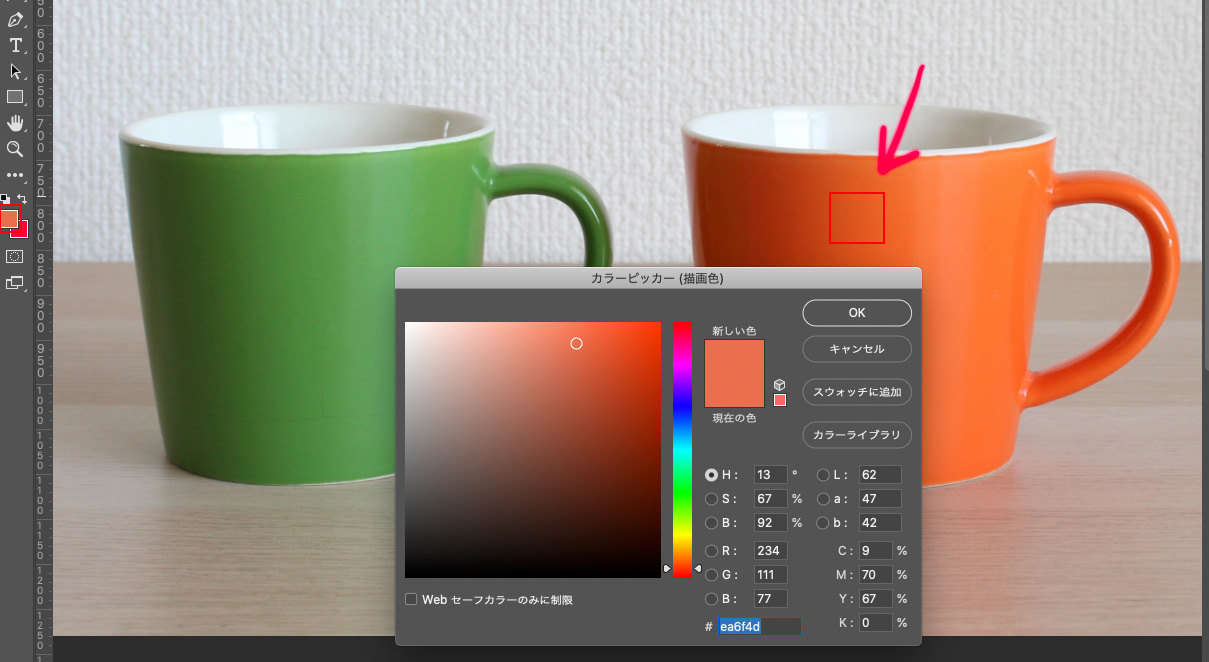Click the R value field showing 234
The image size is (1209, 662).
770,551
